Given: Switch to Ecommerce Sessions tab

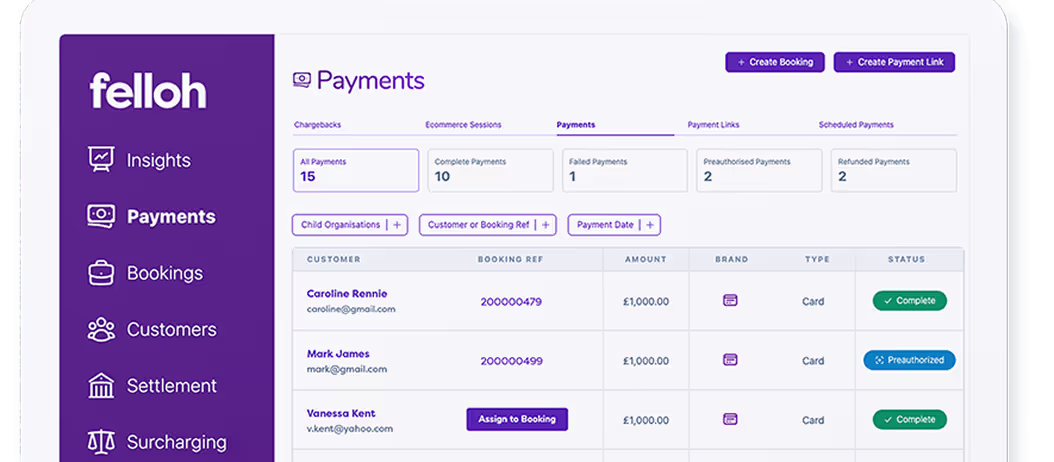Looking at the screenshot, I should pos(463,125).
